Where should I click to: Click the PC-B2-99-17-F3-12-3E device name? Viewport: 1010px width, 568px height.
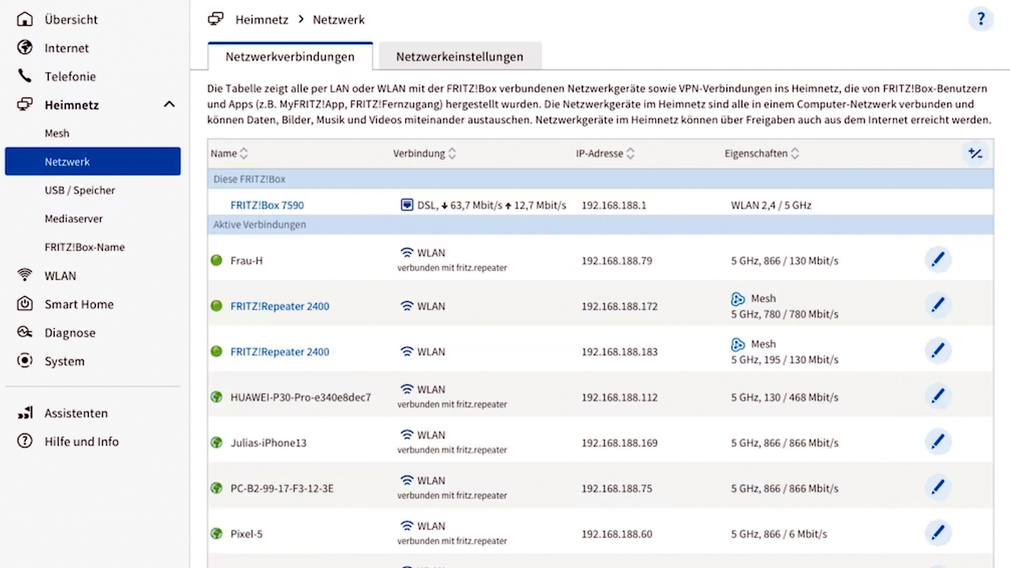pyautogui.click(x=282, y=488)
